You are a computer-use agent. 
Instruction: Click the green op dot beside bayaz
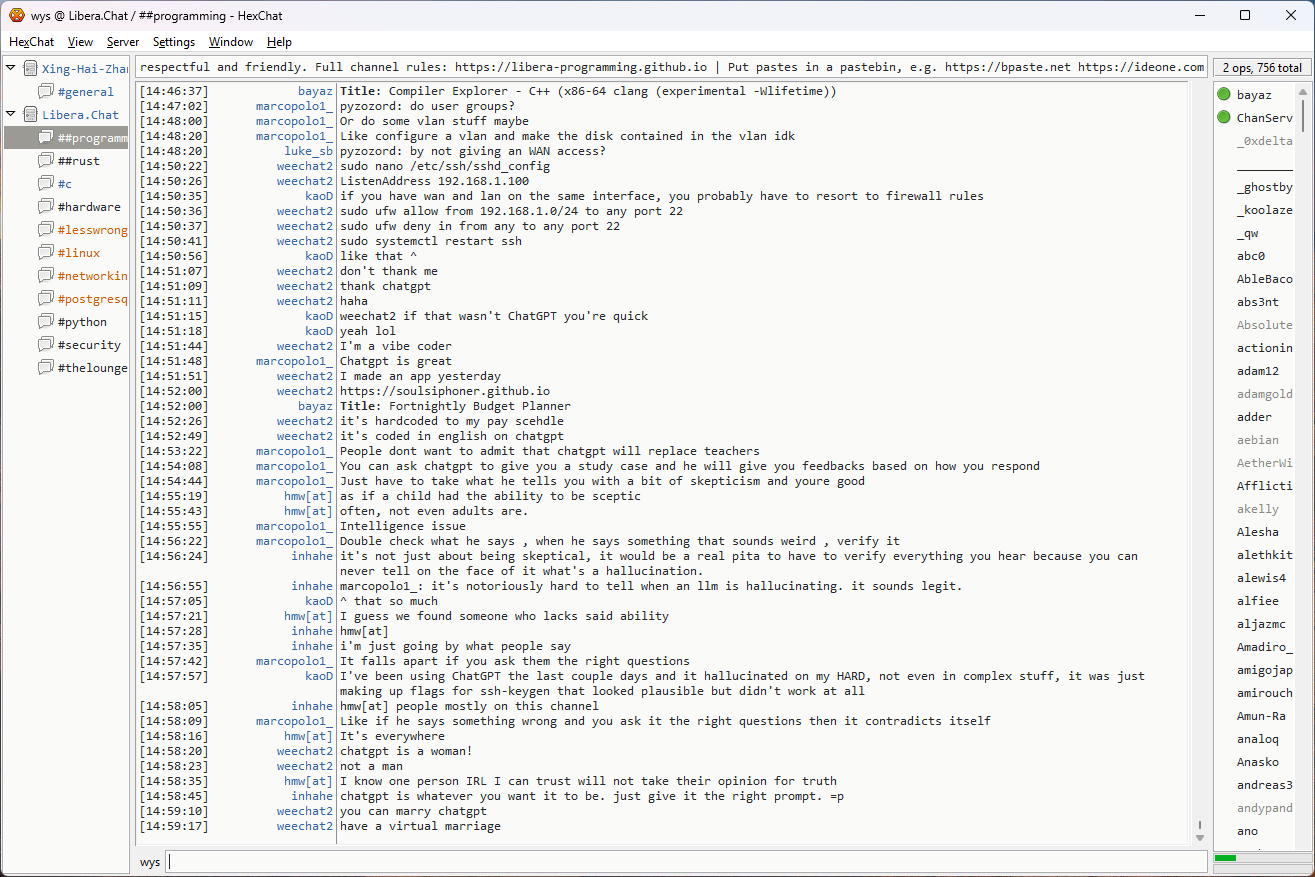point(1224,95)
